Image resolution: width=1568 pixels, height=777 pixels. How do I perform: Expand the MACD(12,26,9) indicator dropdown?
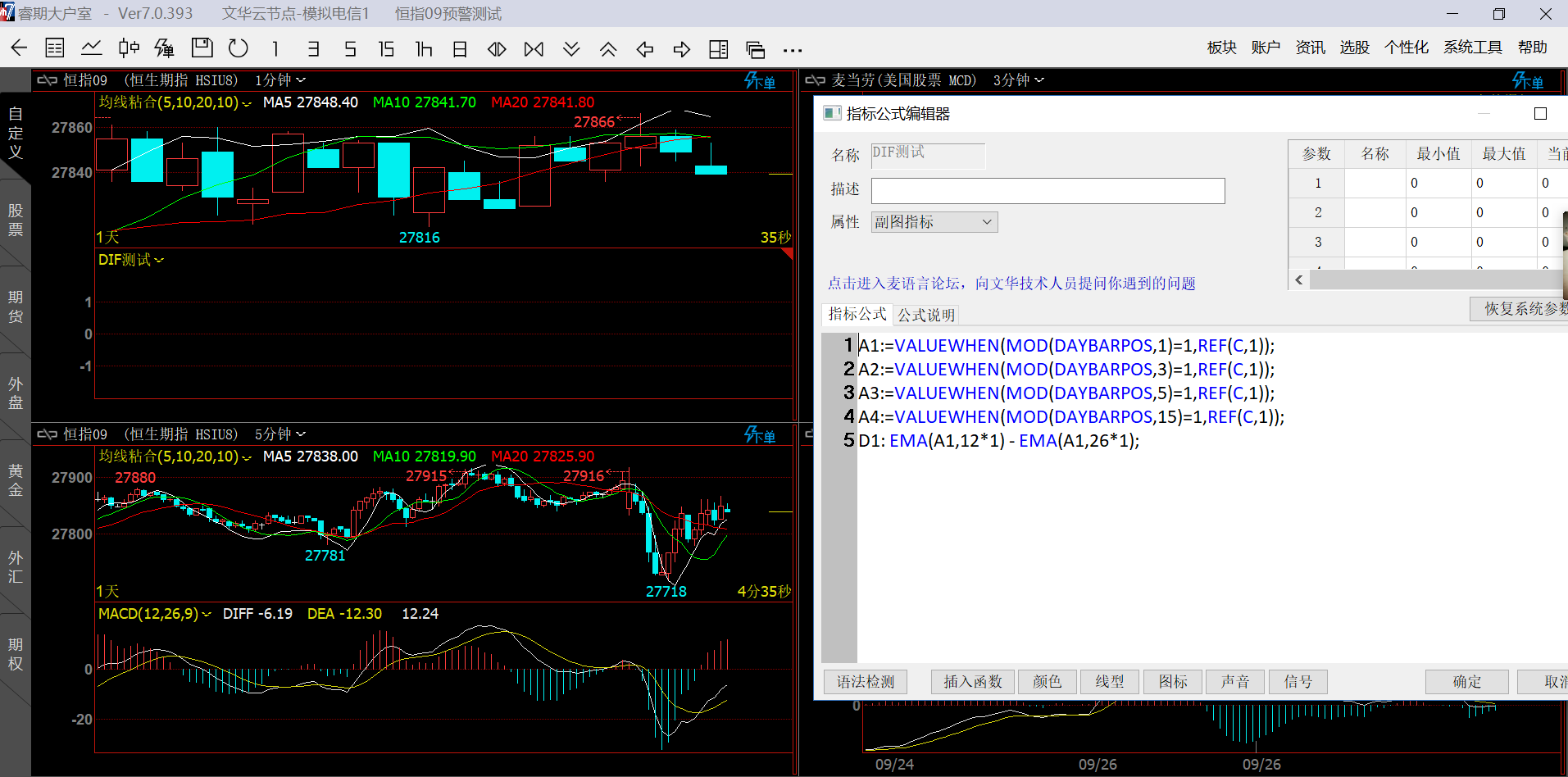tap(154, 614)
